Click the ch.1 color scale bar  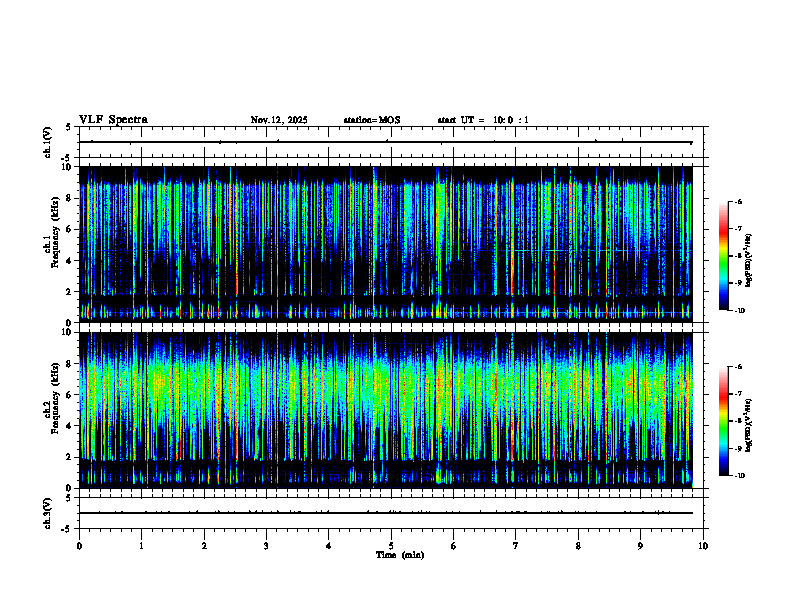723,256
